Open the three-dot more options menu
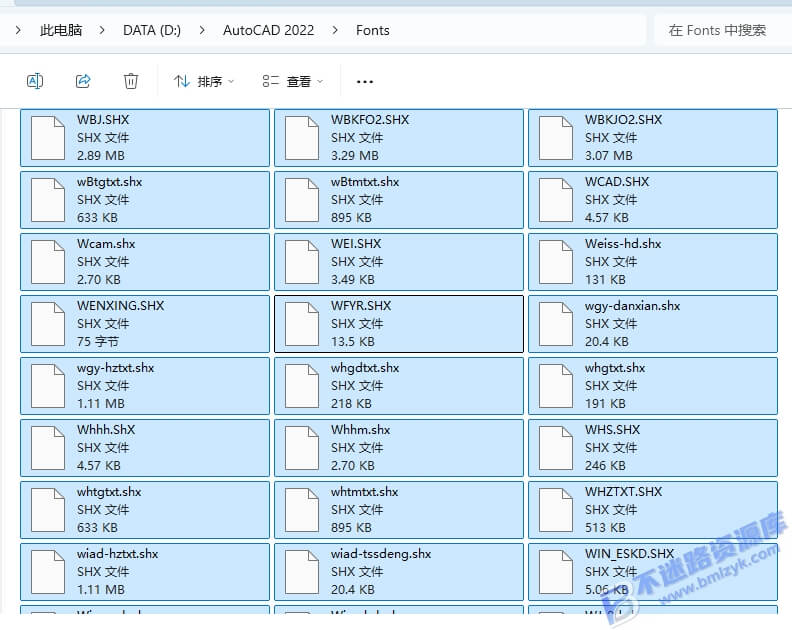This screenshot has height=630, width=792. pyautogui.click(x=365, y=81)
